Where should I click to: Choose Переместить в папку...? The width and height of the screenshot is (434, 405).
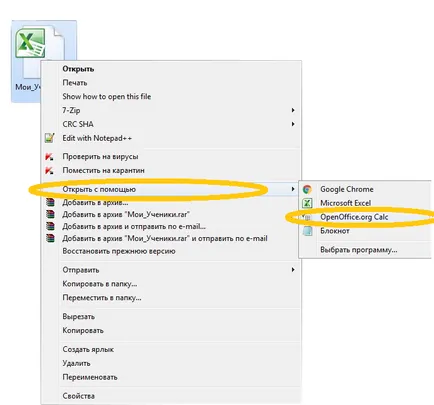click(102, 298)
